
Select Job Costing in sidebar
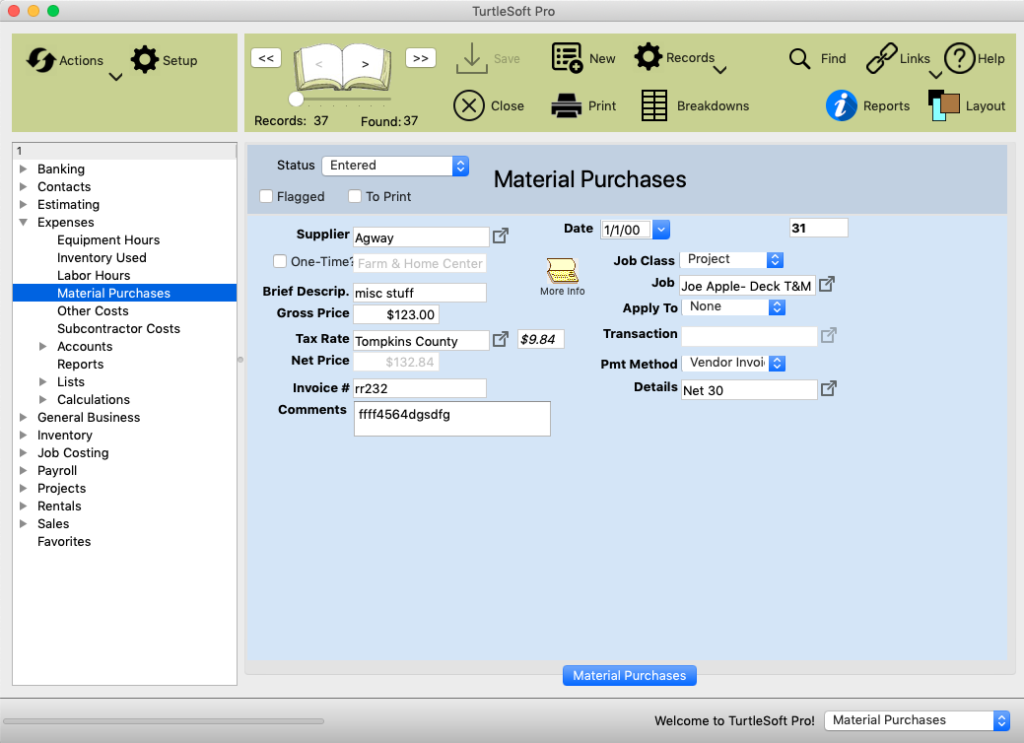coord(73,453)
